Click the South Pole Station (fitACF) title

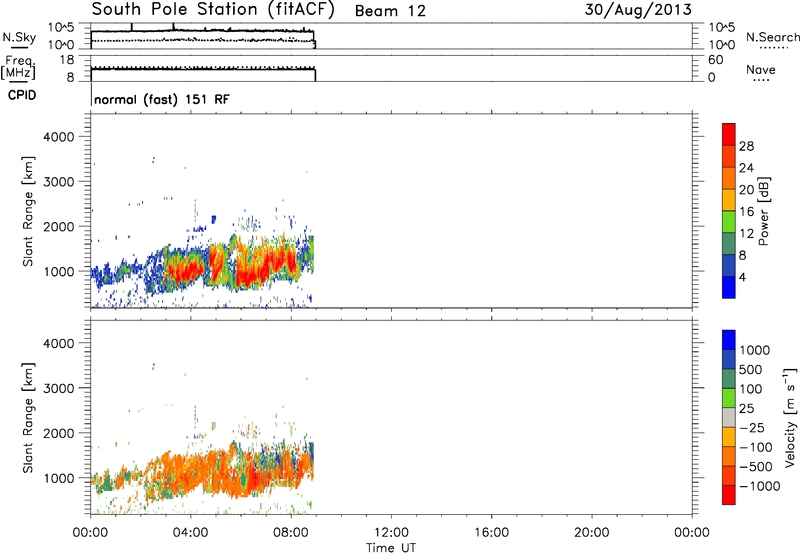[x=213, y=10]
